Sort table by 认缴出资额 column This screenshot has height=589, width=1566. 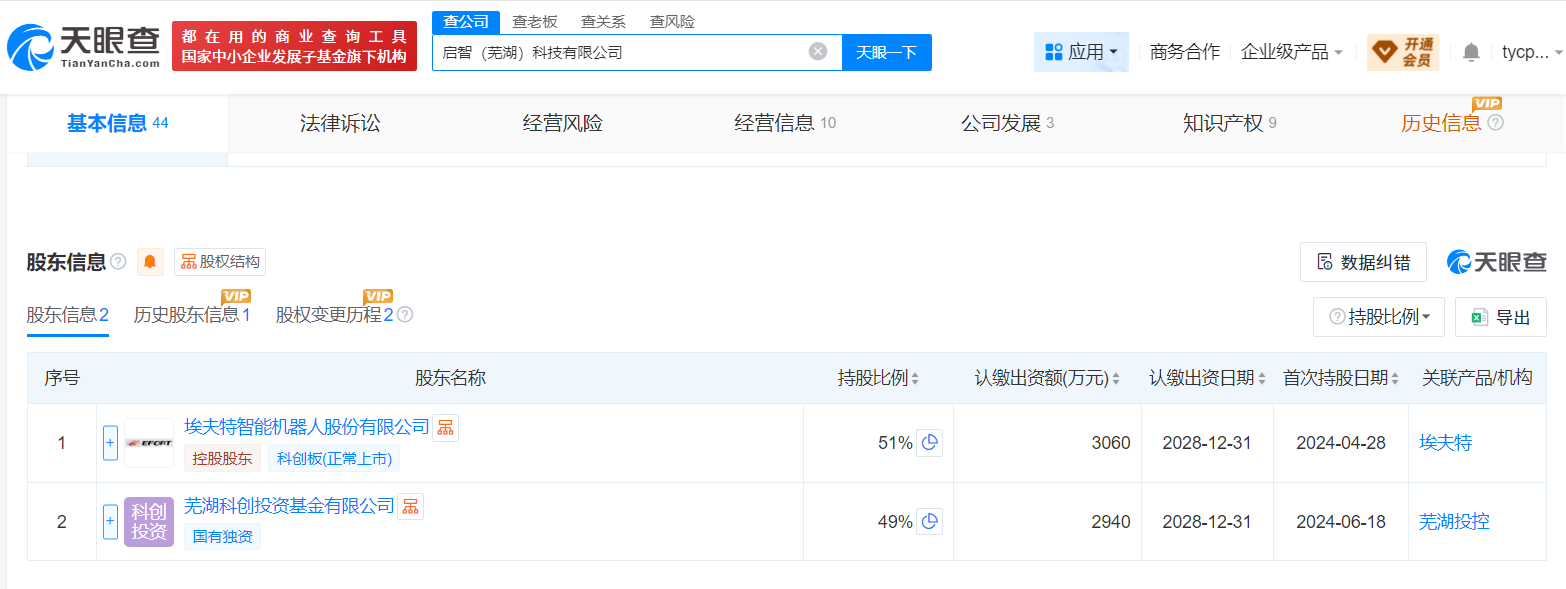coord(1047,379)
